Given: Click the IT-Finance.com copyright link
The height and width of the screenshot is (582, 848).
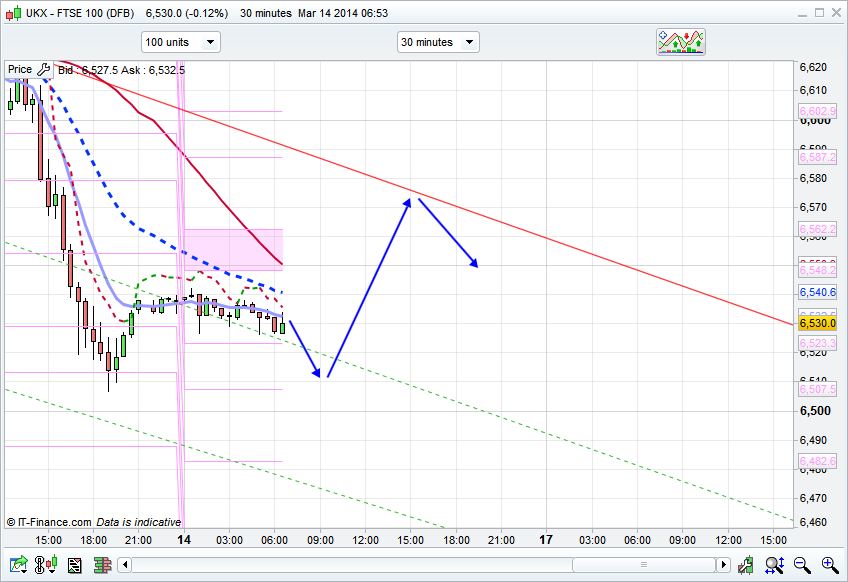Looking at the screenshot, I should point(49,522).
